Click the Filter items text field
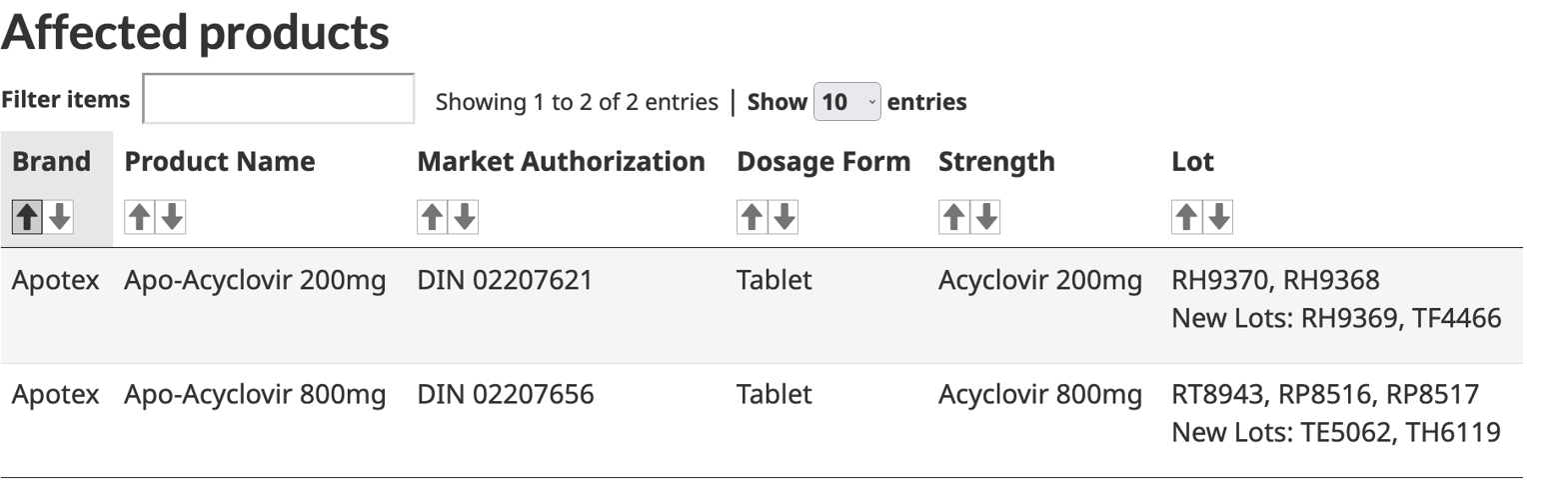Screen dimensions: 1568x500 pos(279,99)
